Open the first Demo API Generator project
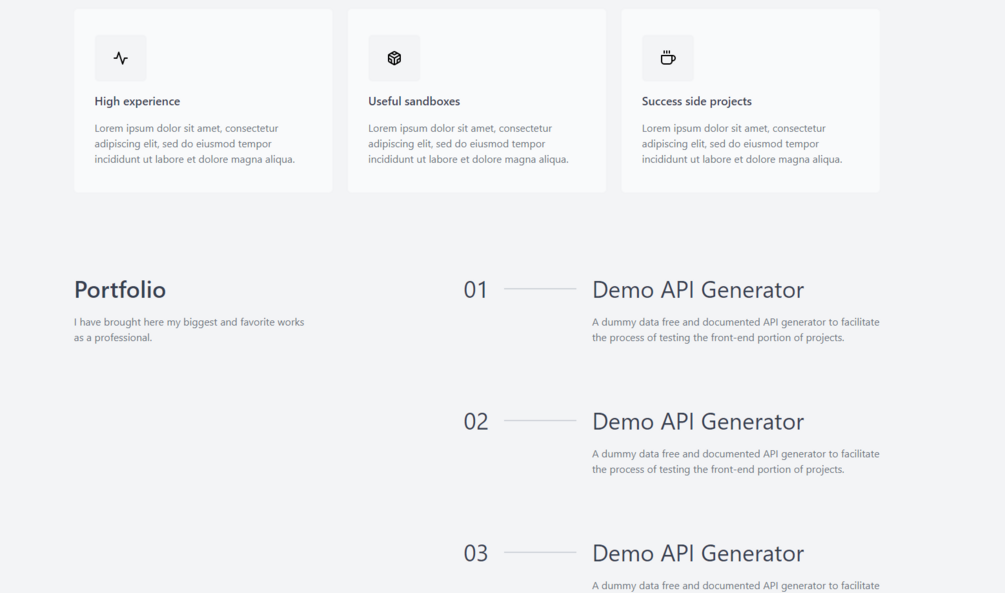The image size is (1005, 593). 698,290
